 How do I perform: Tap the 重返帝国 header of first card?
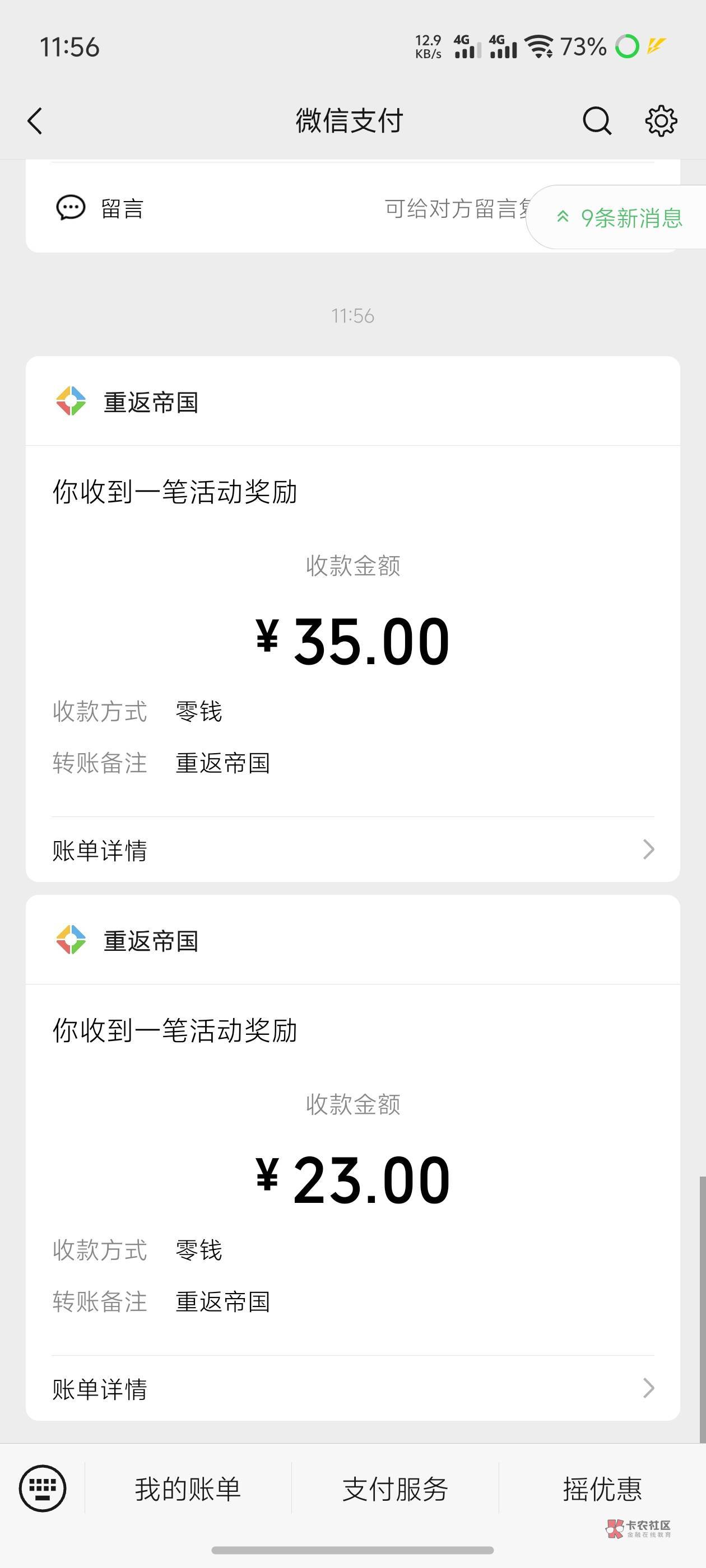352,401
